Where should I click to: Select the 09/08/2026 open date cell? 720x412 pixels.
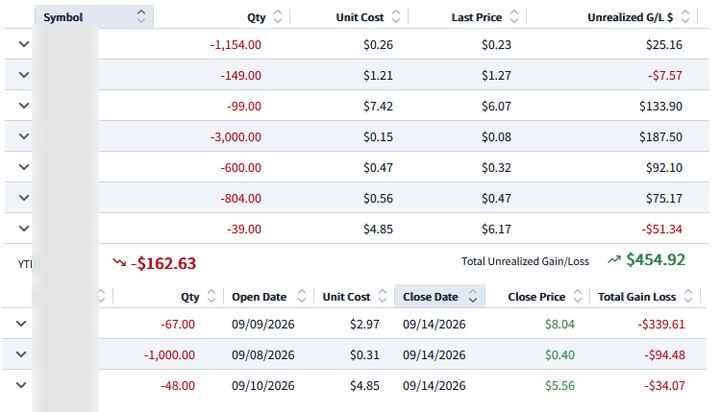263,355
